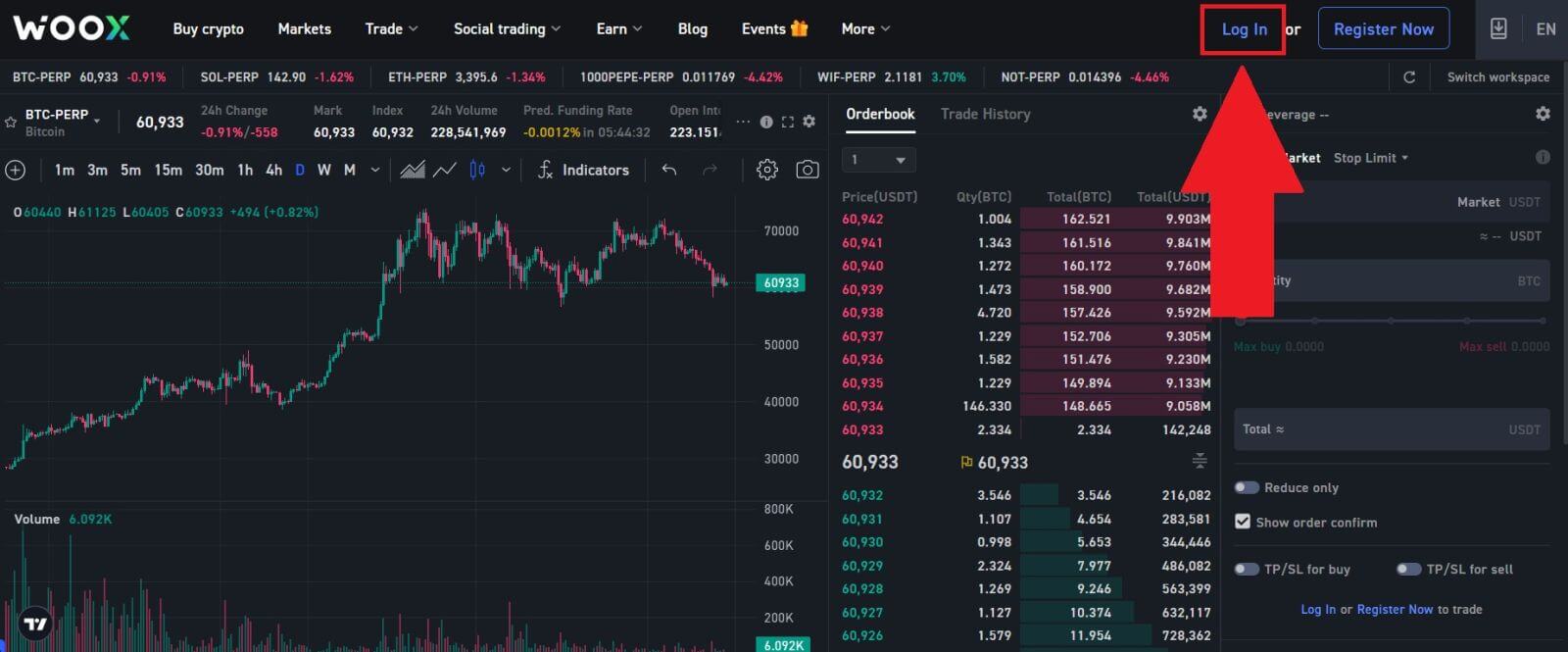The height and width of the screenshot is (652, 1568).
Task: Click the Log In button in header
Action: point(1244,29)
